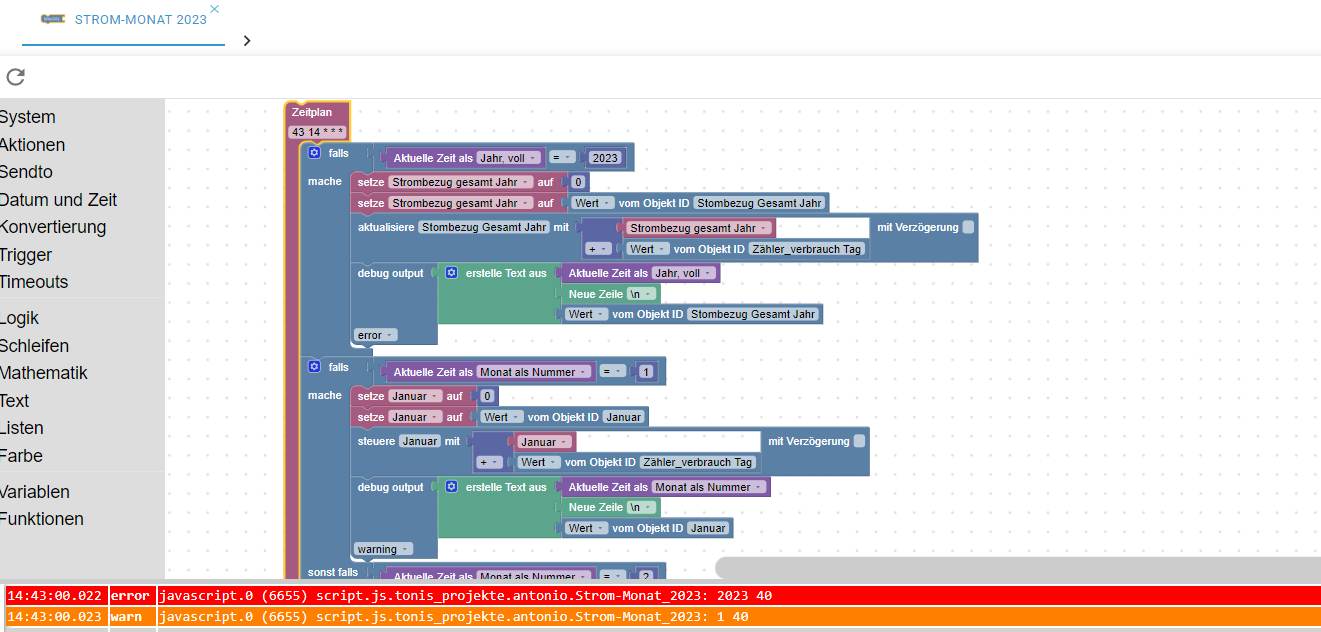Open the Aktionen block category

(32, 145)
